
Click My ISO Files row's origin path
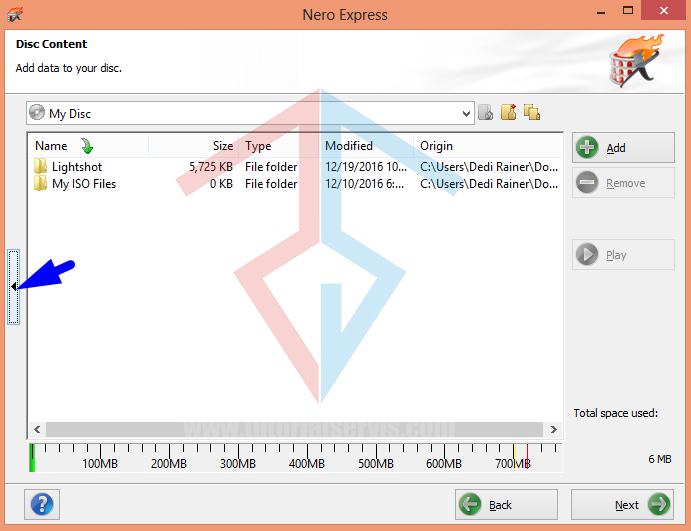pos(489,184)
